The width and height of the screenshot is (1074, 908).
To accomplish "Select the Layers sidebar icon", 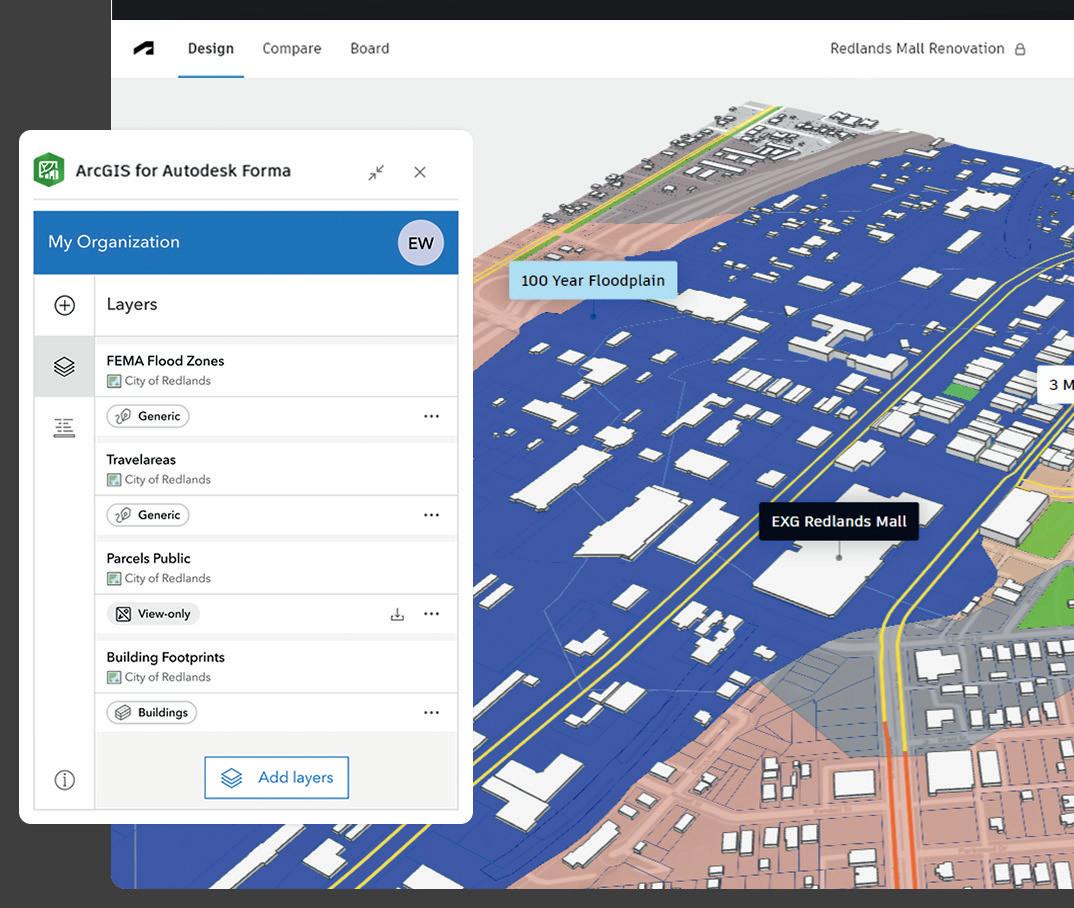I will 64,366.
